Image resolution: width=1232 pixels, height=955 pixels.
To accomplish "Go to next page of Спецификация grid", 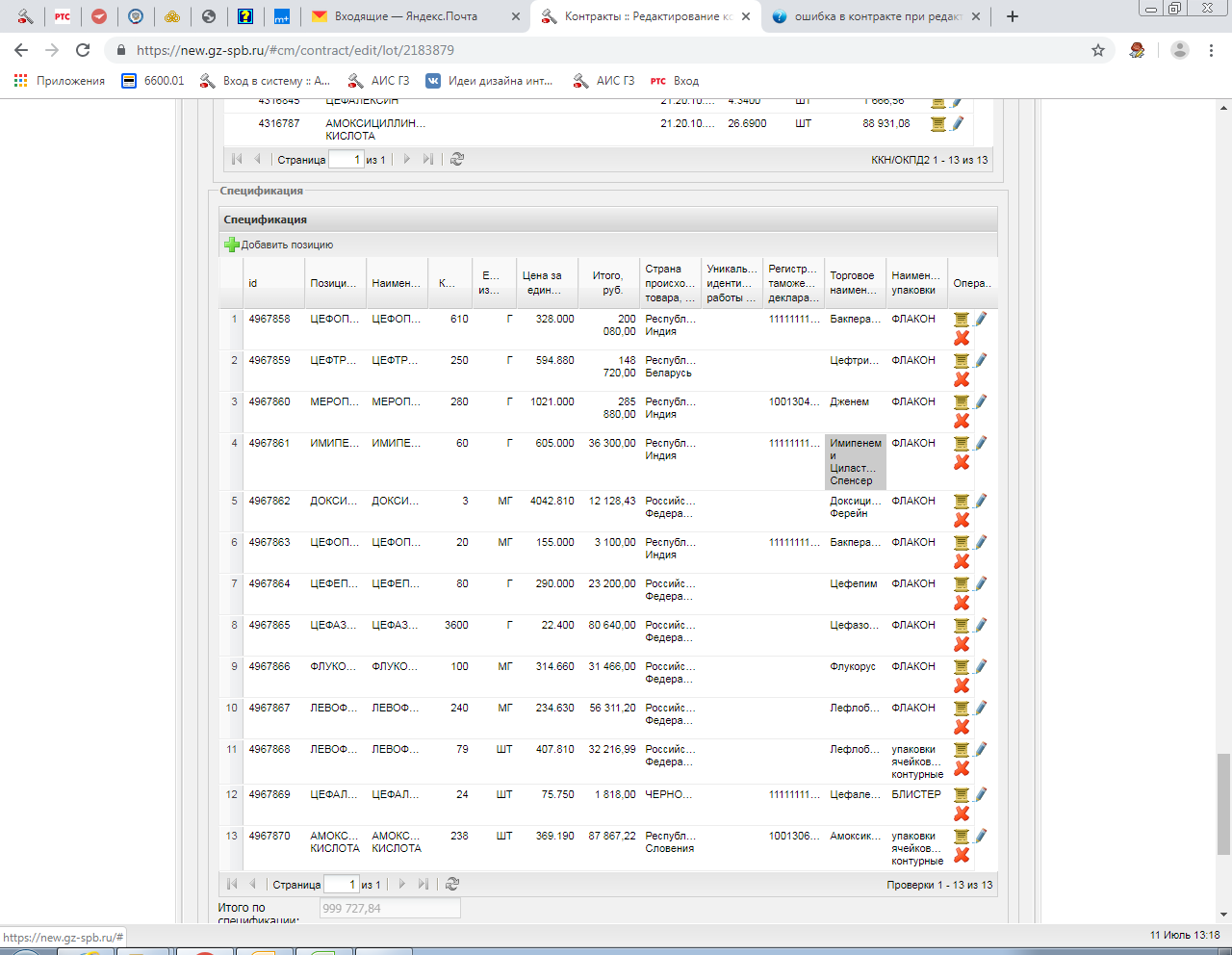I will (402, 884).
